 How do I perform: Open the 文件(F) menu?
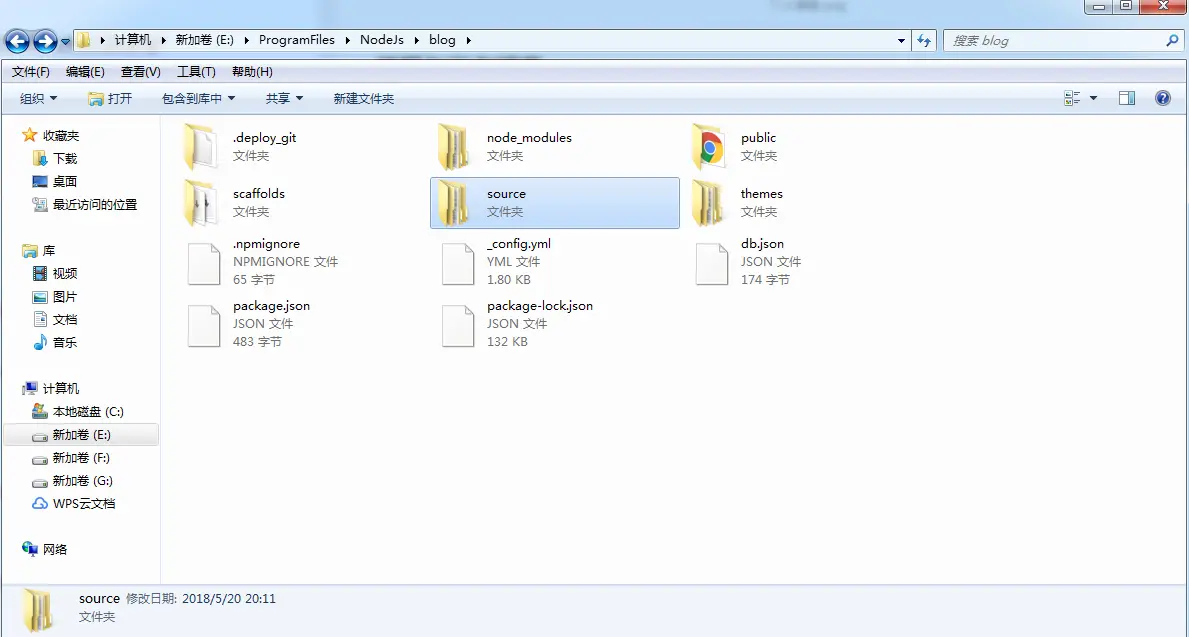pos(31,71)
